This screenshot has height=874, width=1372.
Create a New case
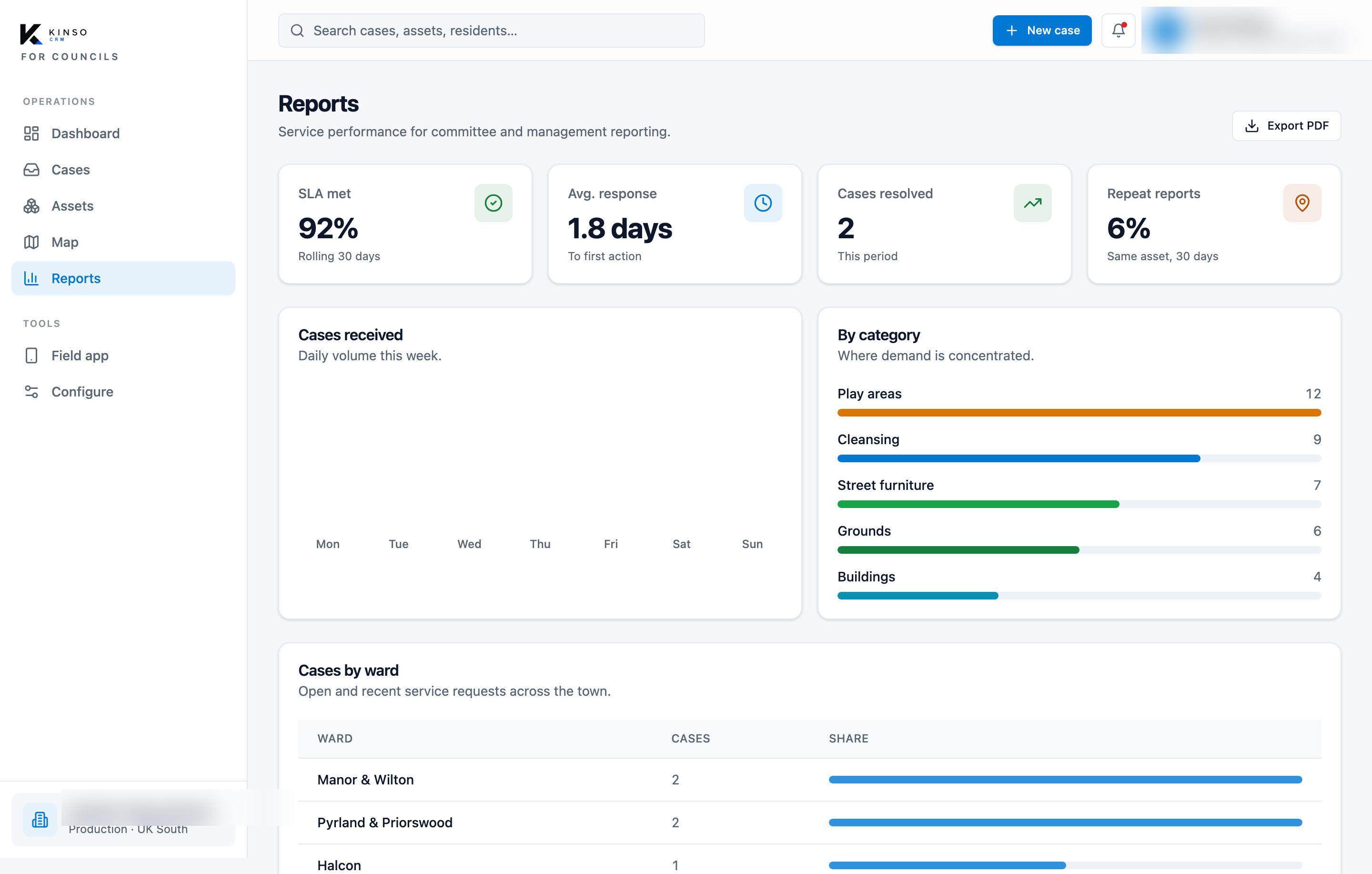click(1041, 30)
